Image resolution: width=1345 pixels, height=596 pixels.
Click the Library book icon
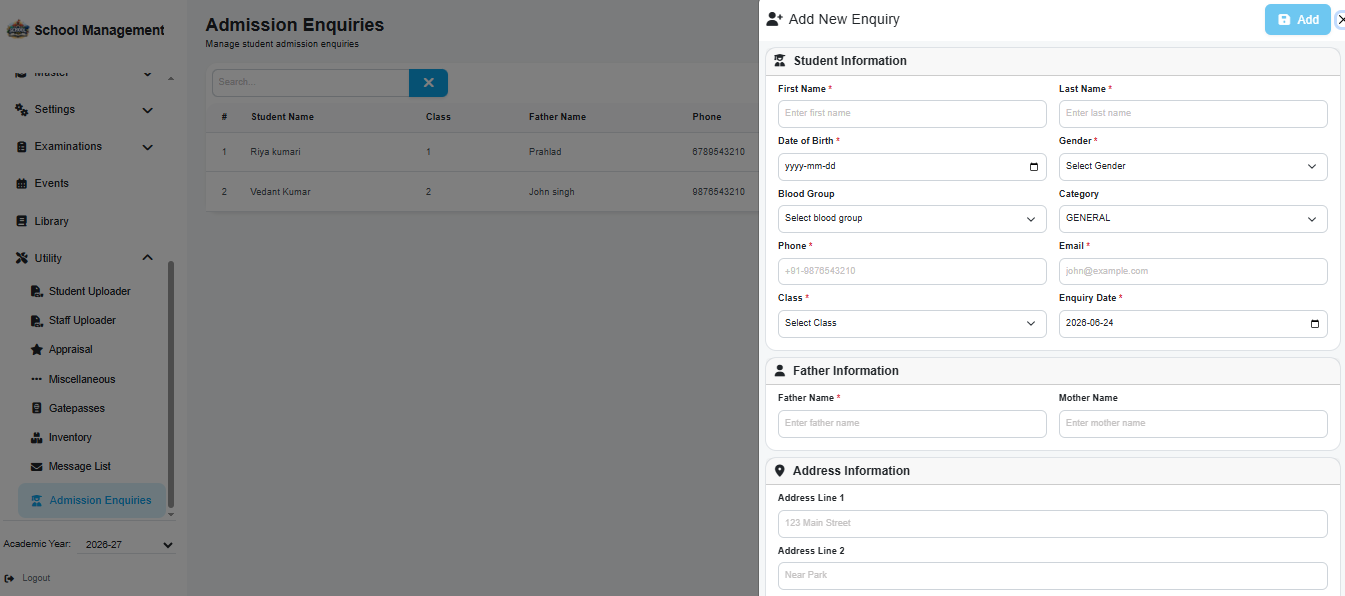coord(22,221)
